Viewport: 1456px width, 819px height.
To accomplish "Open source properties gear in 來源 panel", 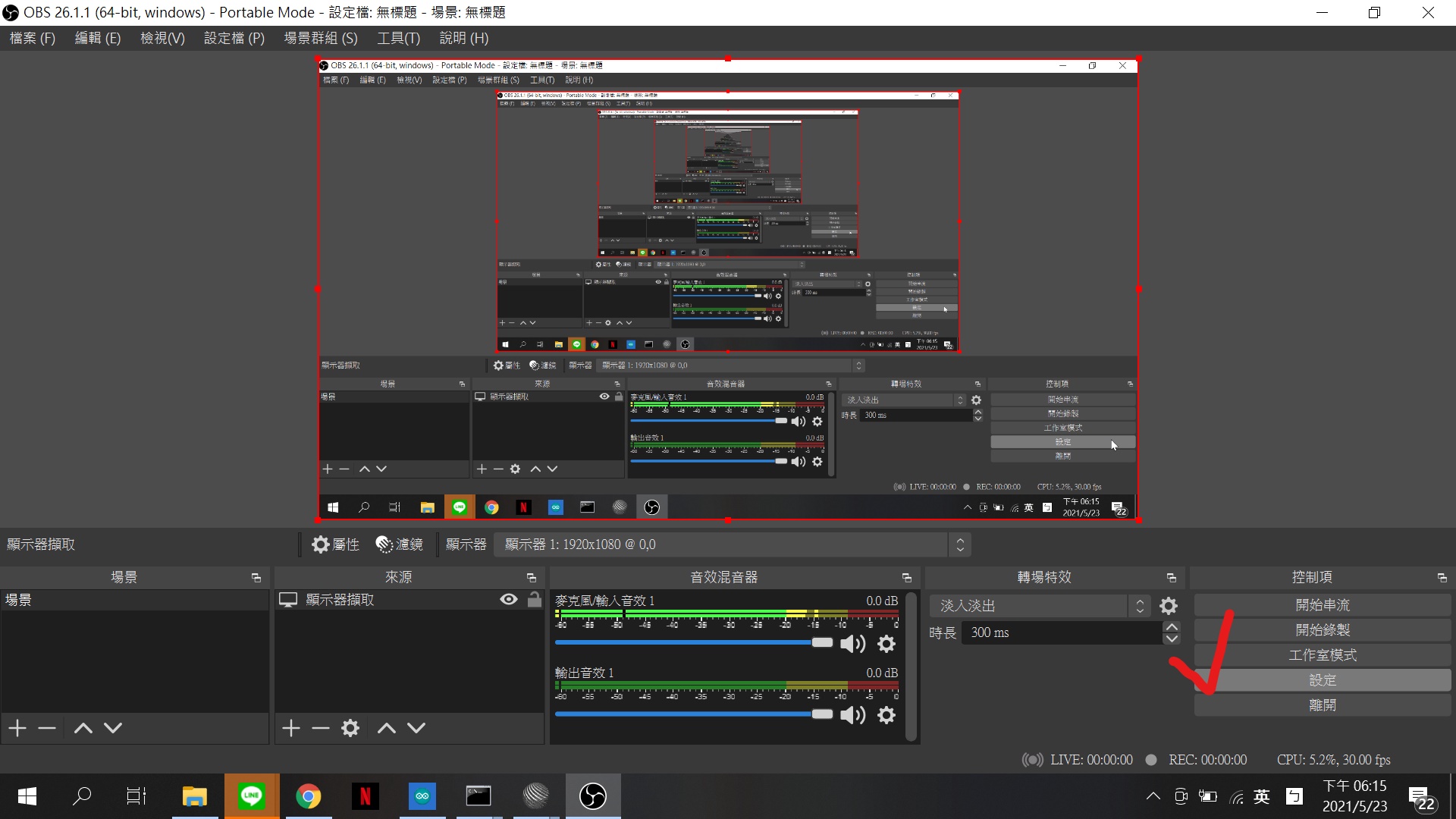I will pos(350,729).
